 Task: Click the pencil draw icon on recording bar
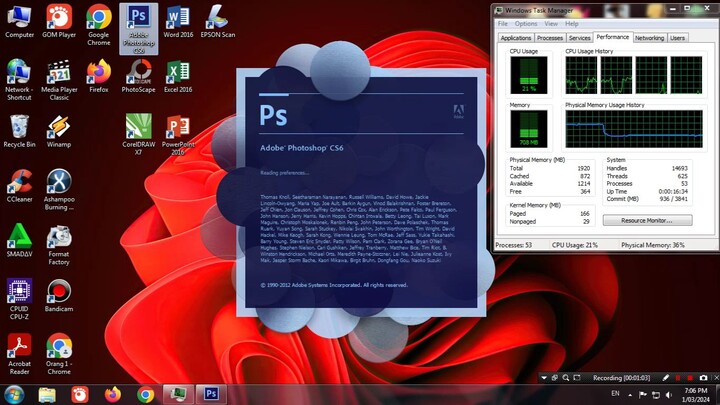coord(665,378)
